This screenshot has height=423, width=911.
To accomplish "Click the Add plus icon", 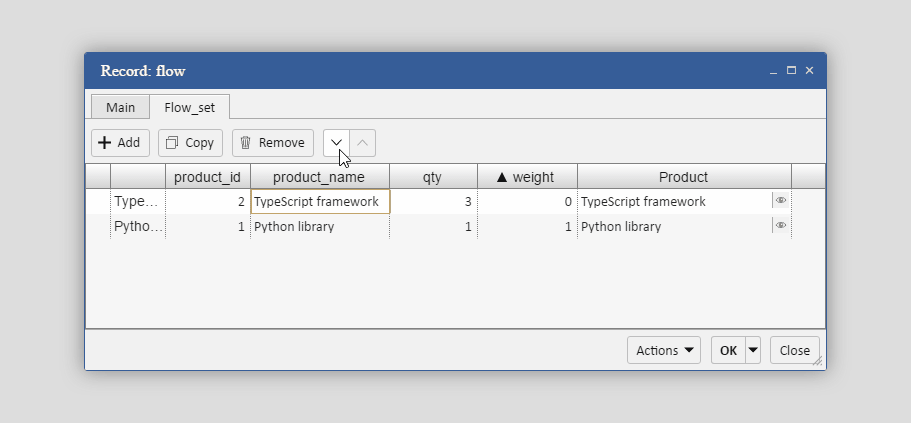I will (104, 143).
